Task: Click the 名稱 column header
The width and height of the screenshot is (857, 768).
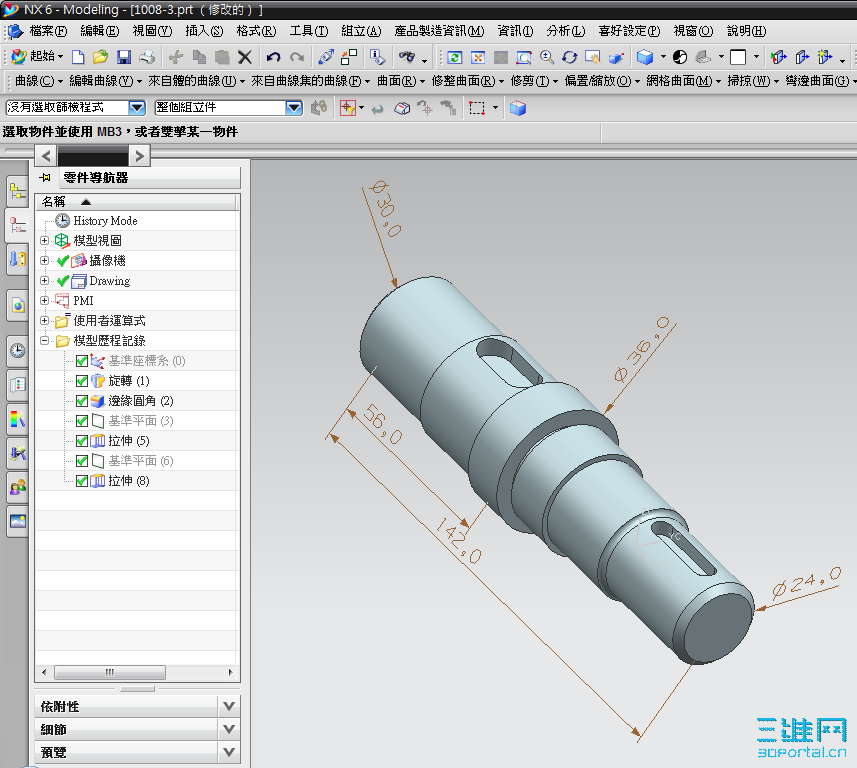Action: coord(137,202)
